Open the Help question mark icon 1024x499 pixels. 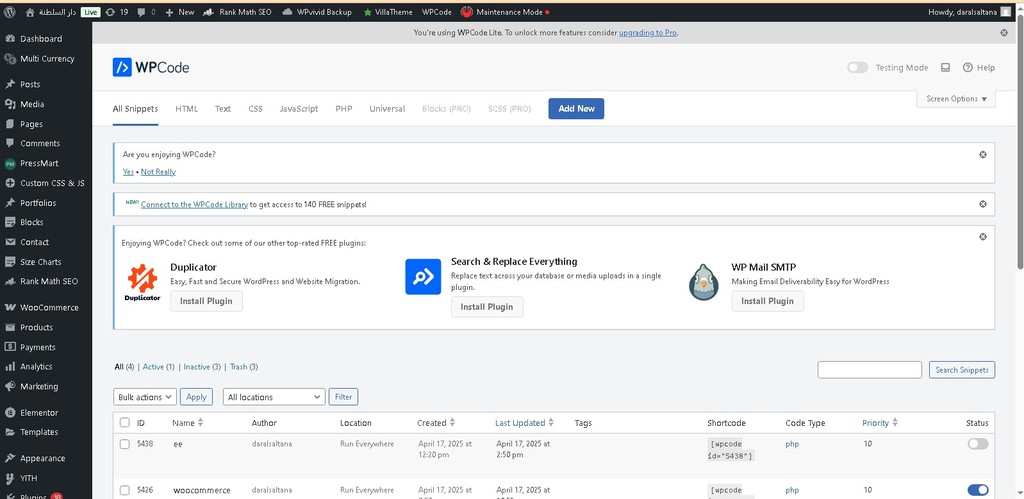point(968,67)
